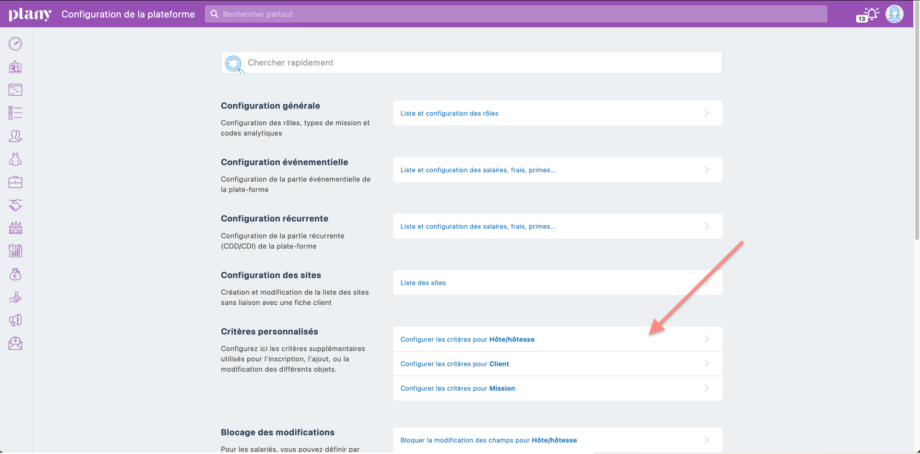Expand the Configuration récurrente salaries row chevron
Screen dimensions: 920x454
(707, 226)
